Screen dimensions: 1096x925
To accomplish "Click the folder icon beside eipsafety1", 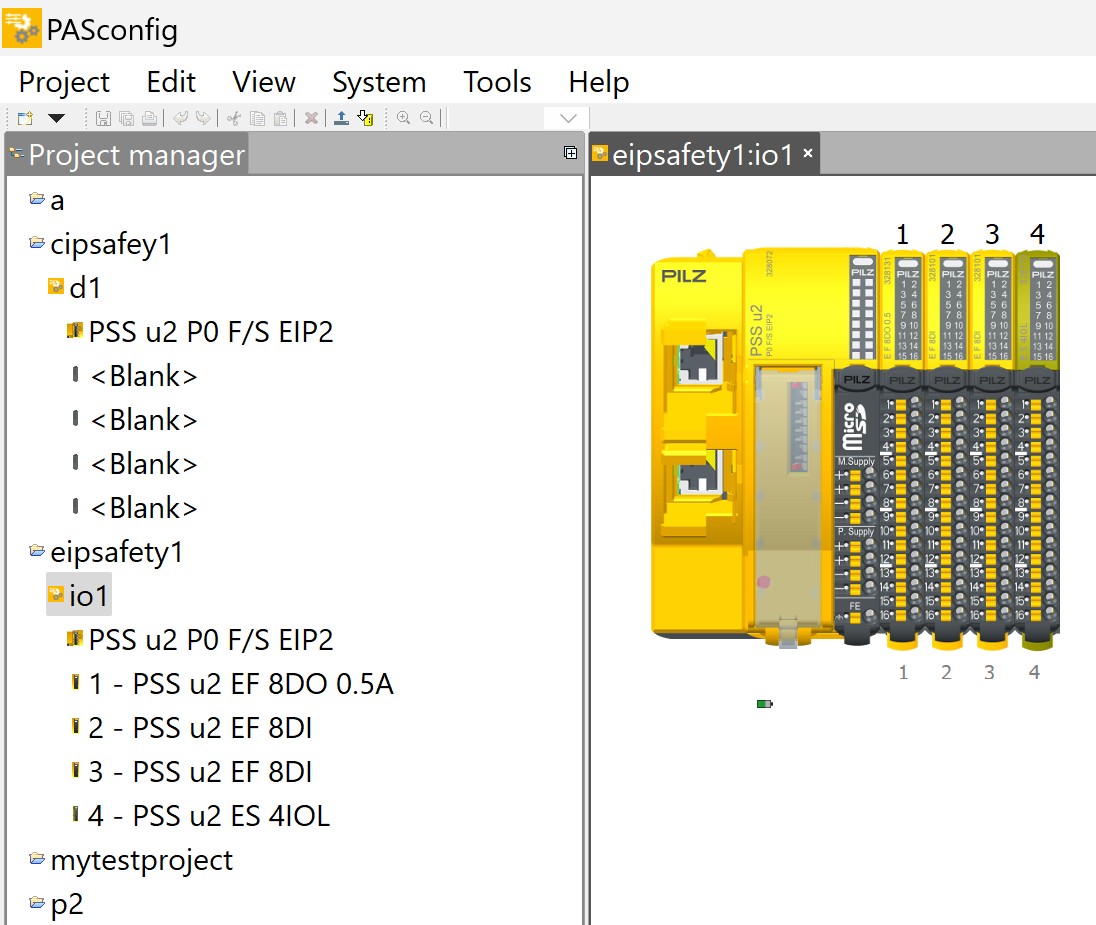I will click(x=37, y=550).
